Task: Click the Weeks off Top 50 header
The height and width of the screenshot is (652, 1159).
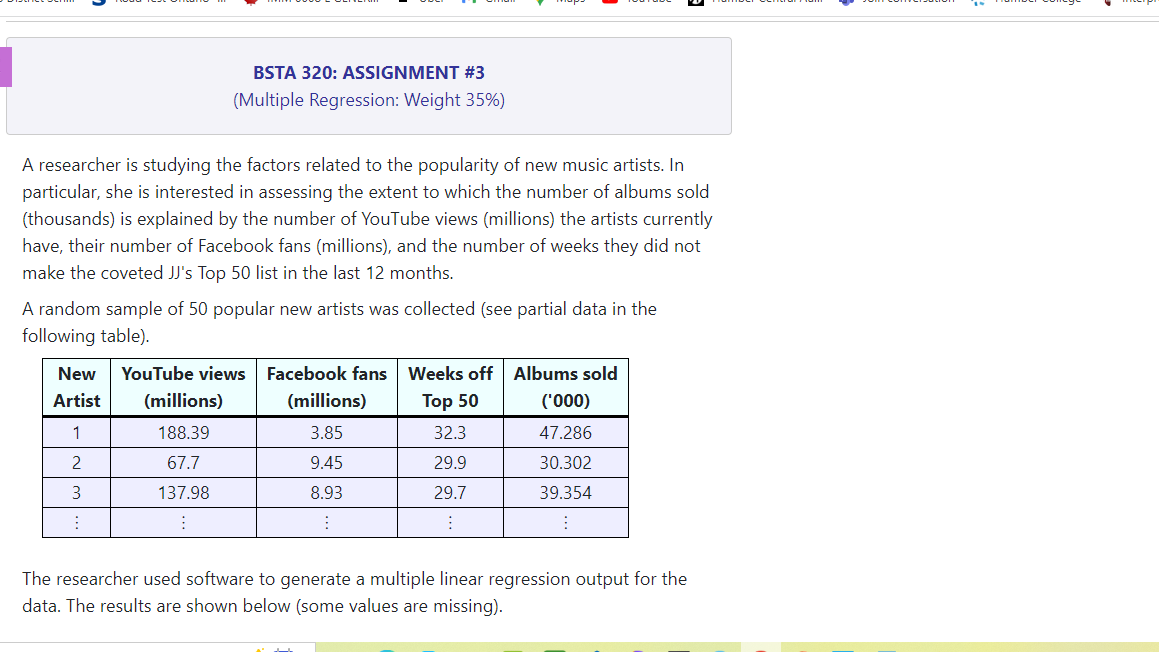Action: coord(450,387)
